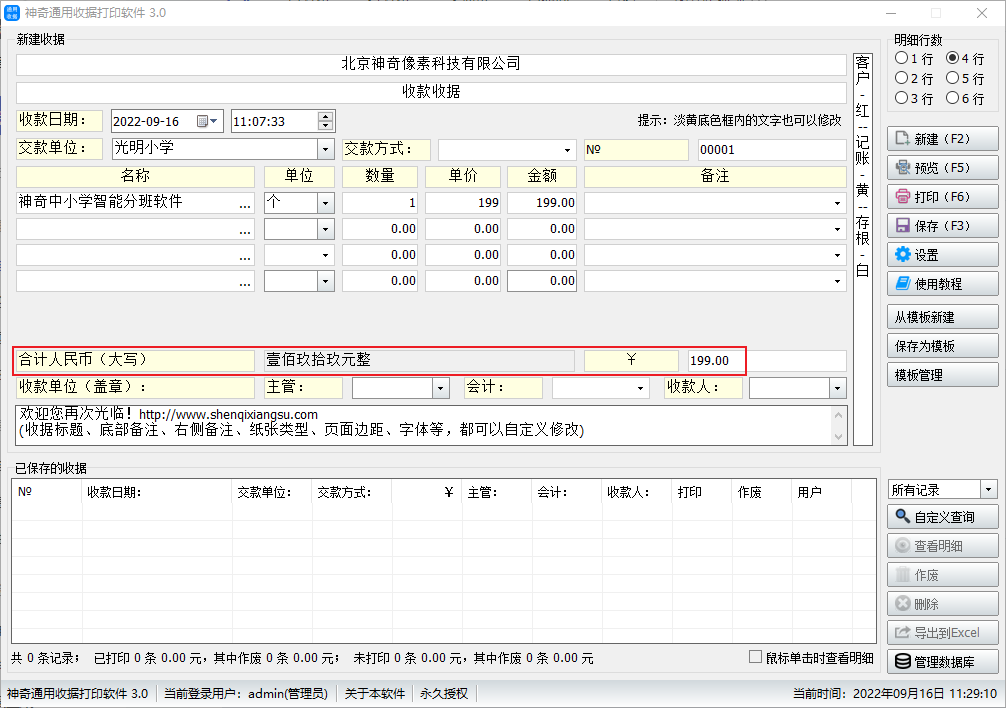Click the 打印 (F6) printer icon button
The image size is (1006, 708).
[x=942, y=197]
